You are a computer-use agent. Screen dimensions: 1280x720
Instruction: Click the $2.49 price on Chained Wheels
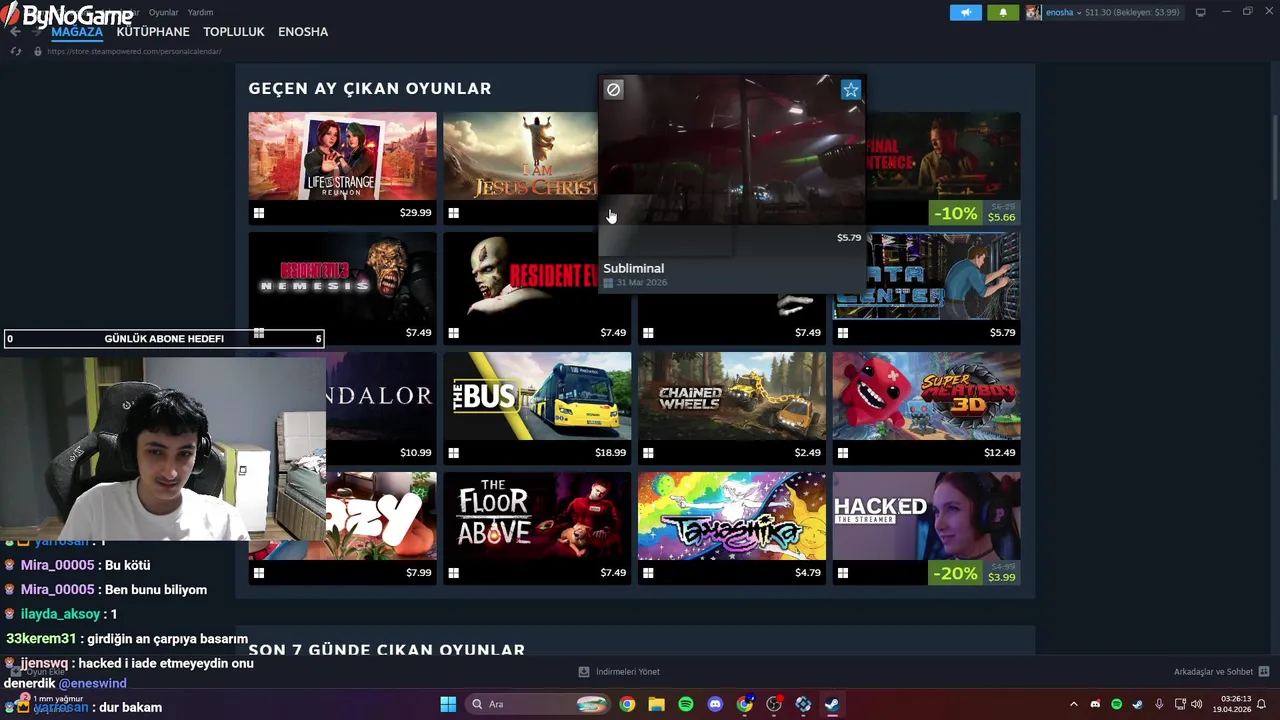(807, 453)
